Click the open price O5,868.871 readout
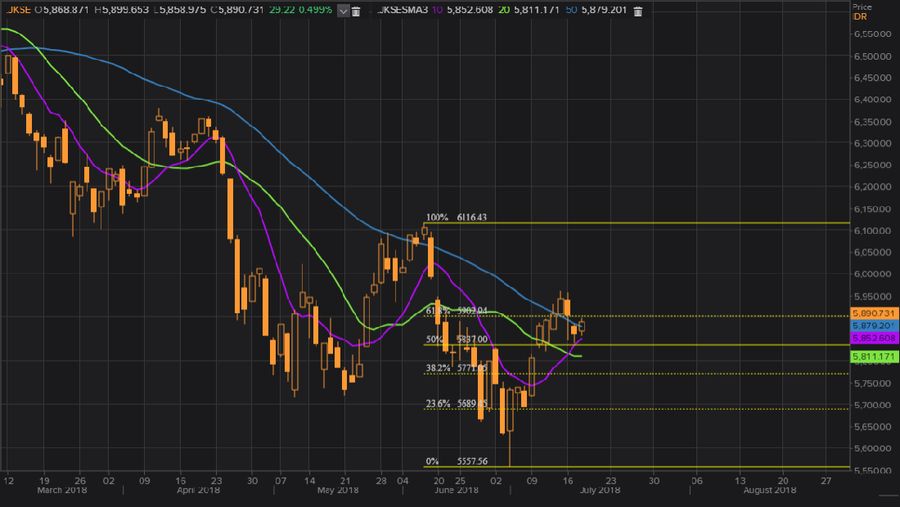 point(61,10)
